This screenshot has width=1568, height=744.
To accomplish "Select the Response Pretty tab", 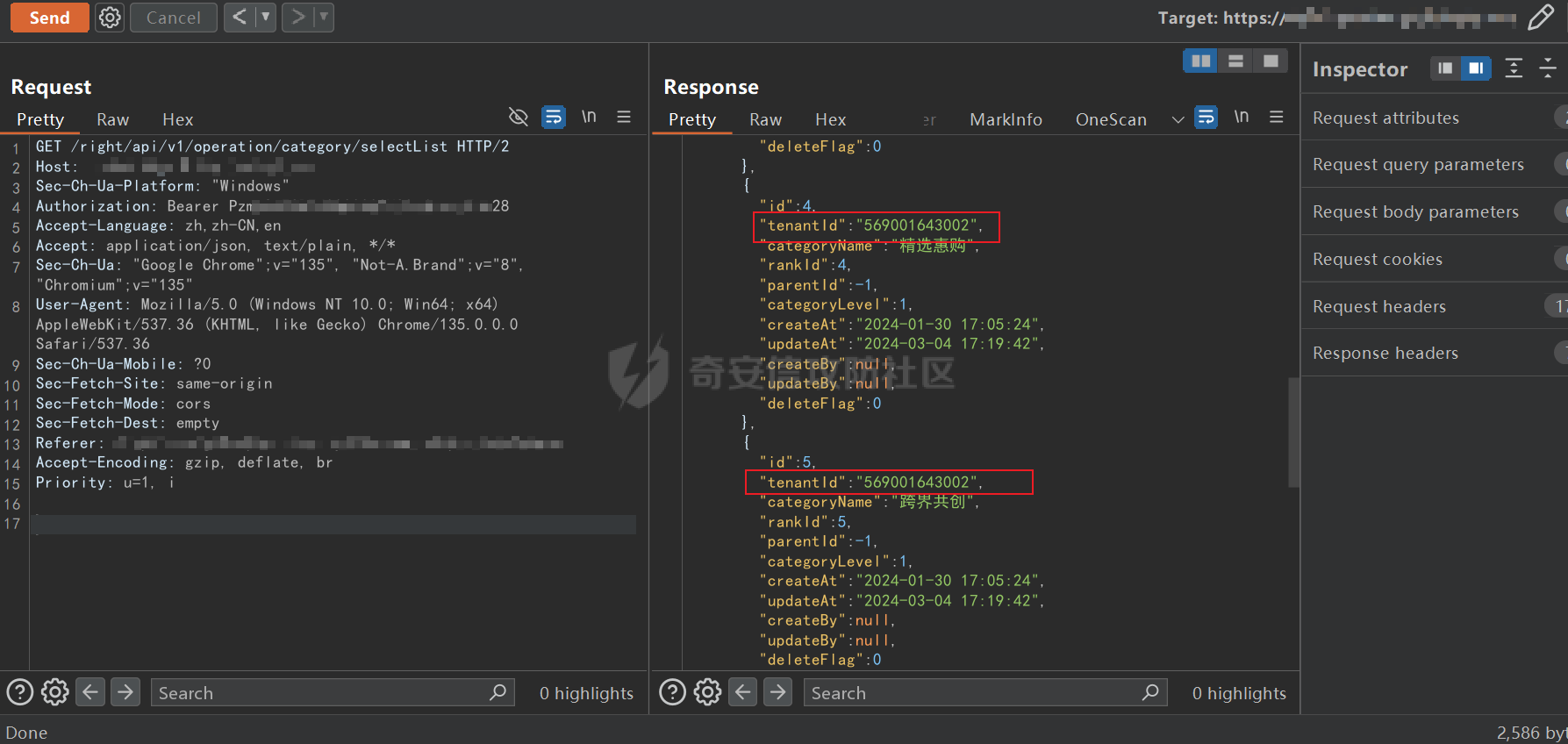I will pyautogui.click(x=692, y=119).
